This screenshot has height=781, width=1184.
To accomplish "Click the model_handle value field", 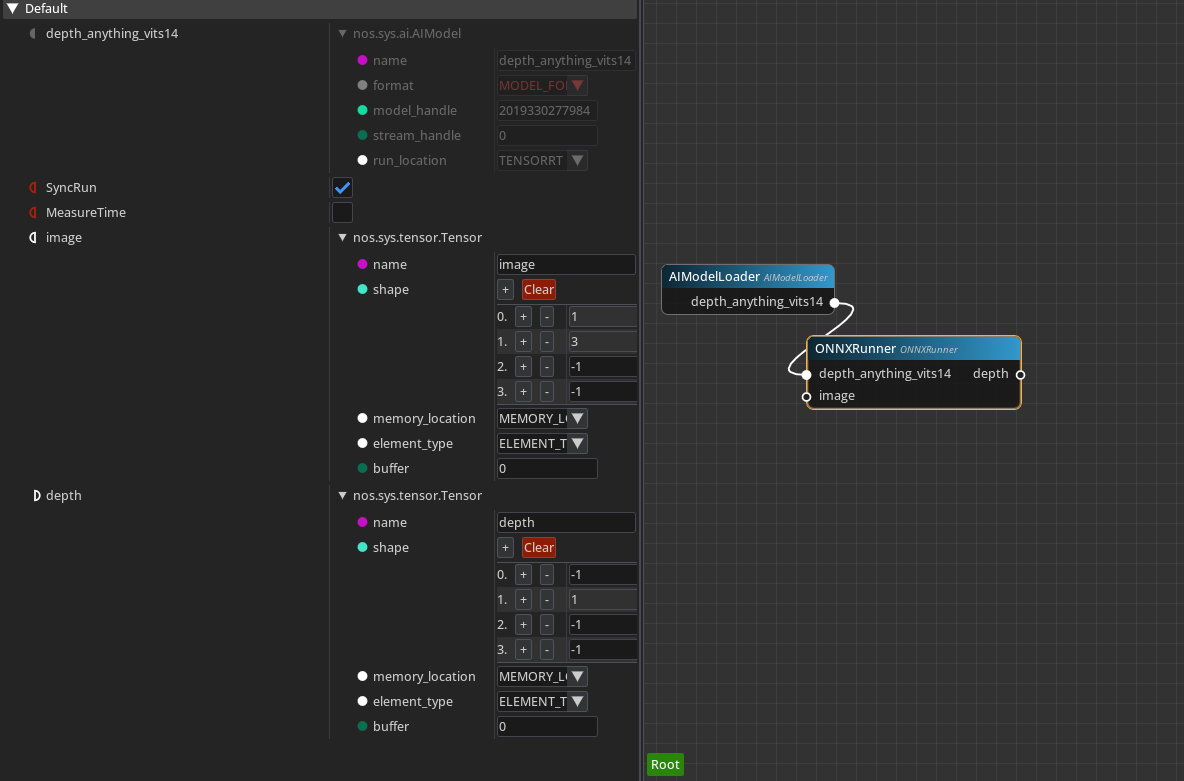I will point(547,110).
